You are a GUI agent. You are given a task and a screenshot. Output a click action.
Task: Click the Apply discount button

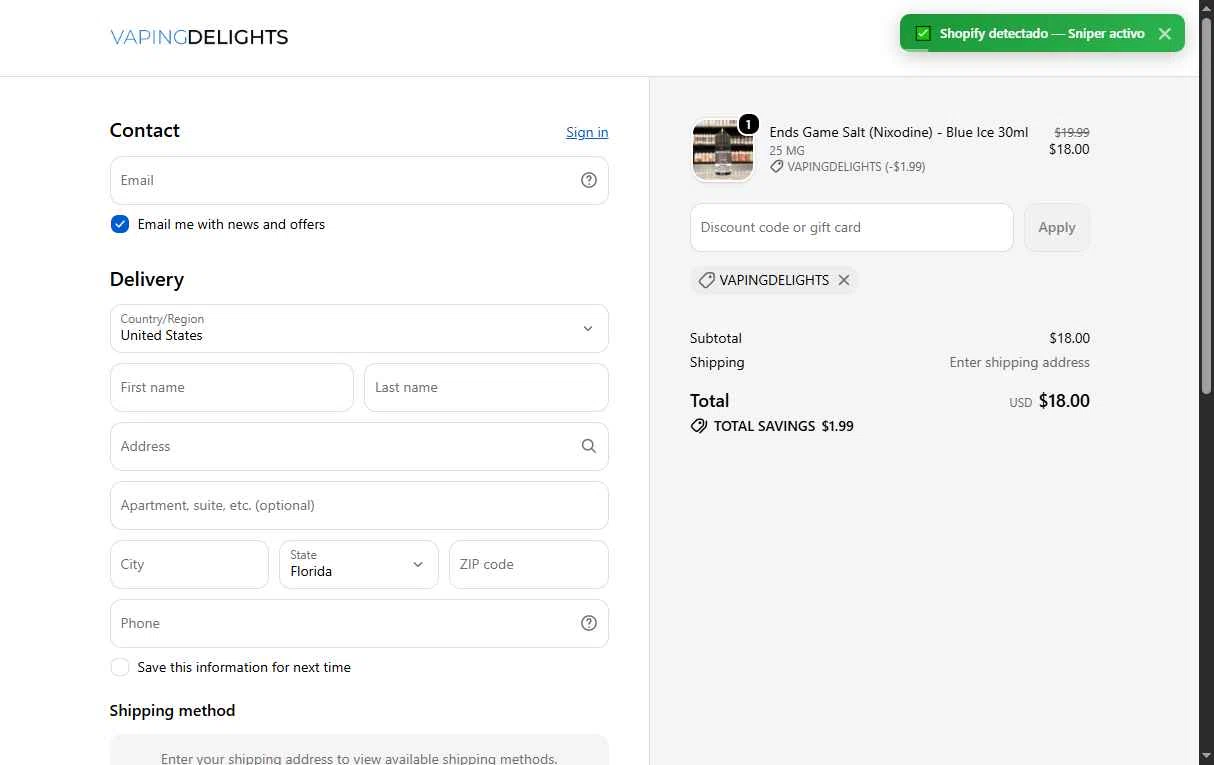tap(1057, 227)
